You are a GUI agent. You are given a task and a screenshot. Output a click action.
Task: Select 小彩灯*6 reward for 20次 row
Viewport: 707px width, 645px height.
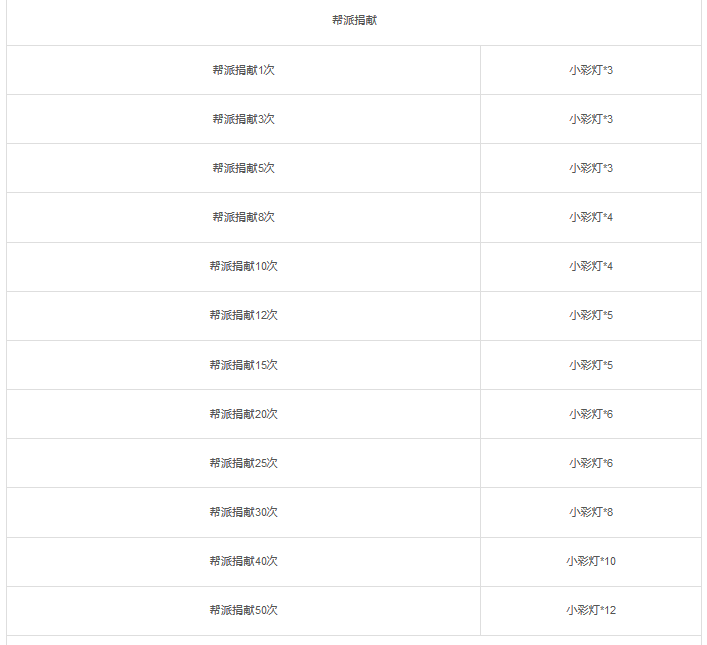591,414
